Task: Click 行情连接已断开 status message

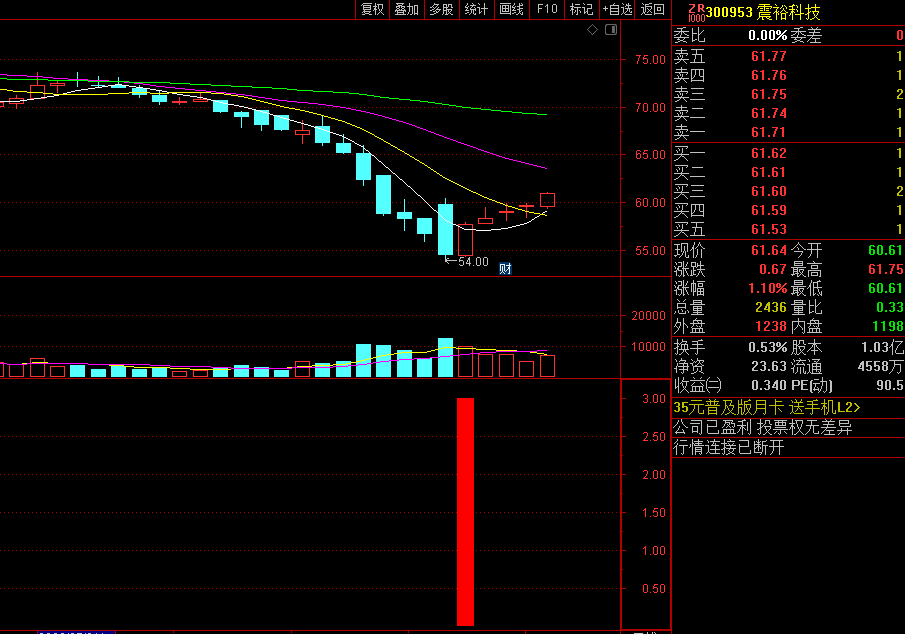Action: point(729,447)
